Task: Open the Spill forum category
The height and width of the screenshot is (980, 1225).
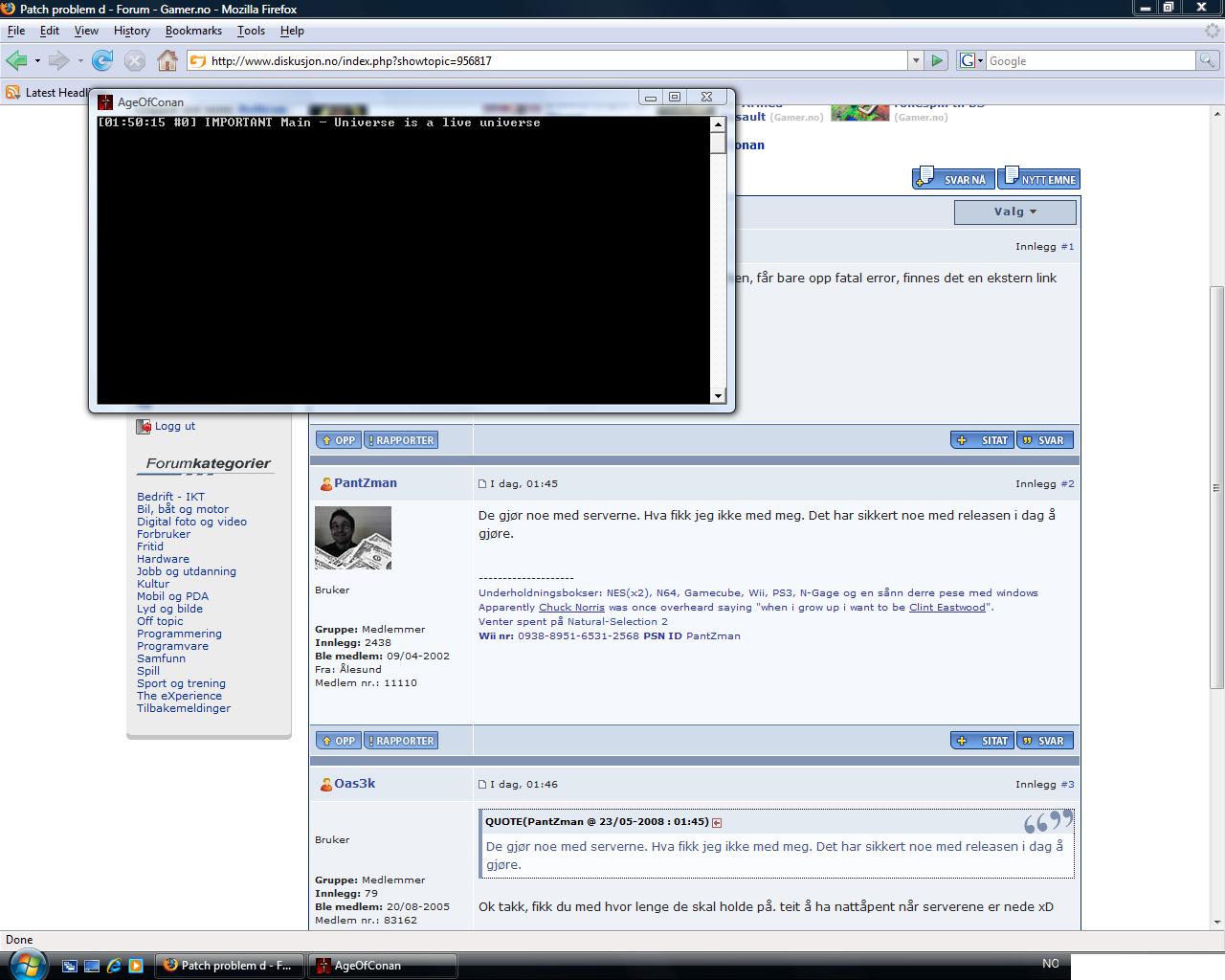Action: click(148, 671)
